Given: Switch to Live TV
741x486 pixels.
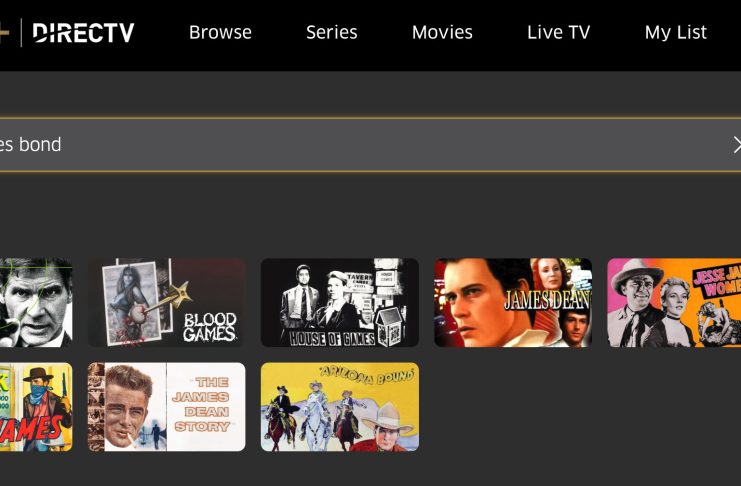Looking at the screenshot, I should [558, 32].
